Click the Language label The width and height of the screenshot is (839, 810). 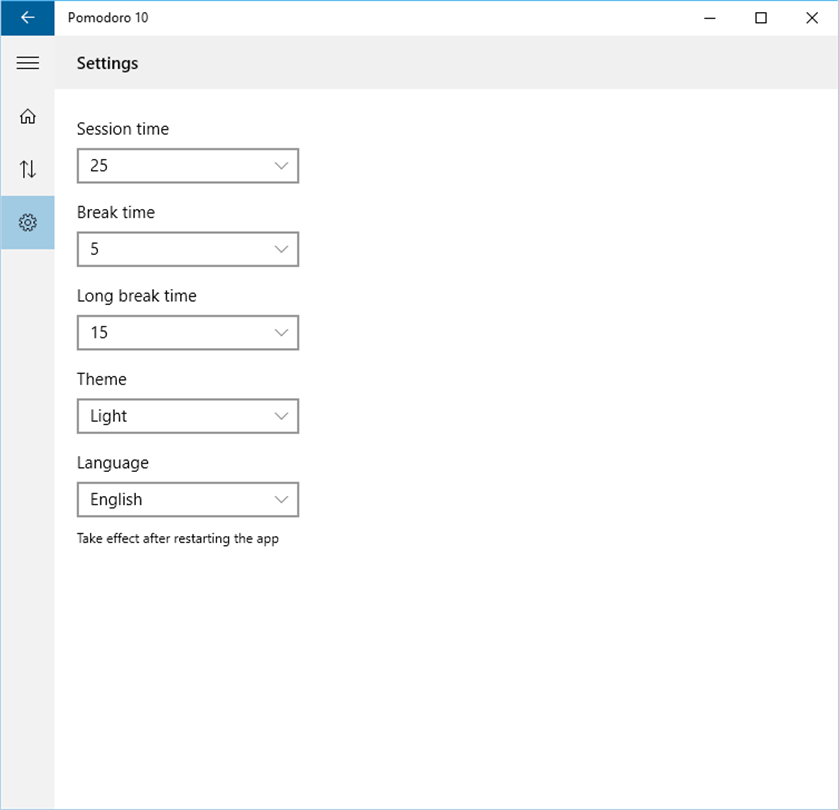coord(113,463)
